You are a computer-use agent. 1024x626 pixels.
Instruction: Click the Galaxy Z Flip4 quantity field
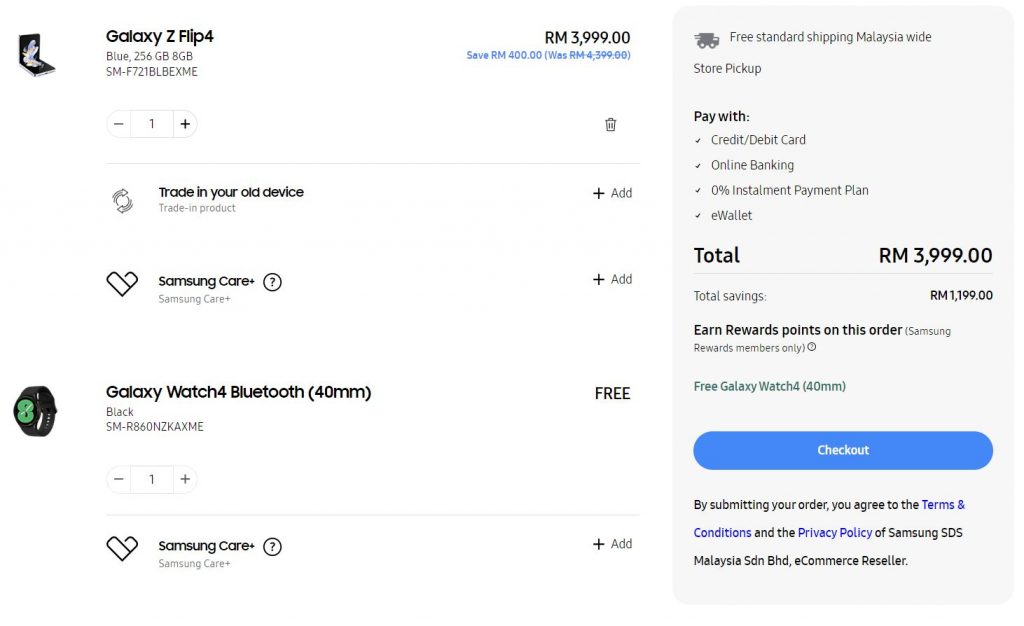[x=152, y=124]
